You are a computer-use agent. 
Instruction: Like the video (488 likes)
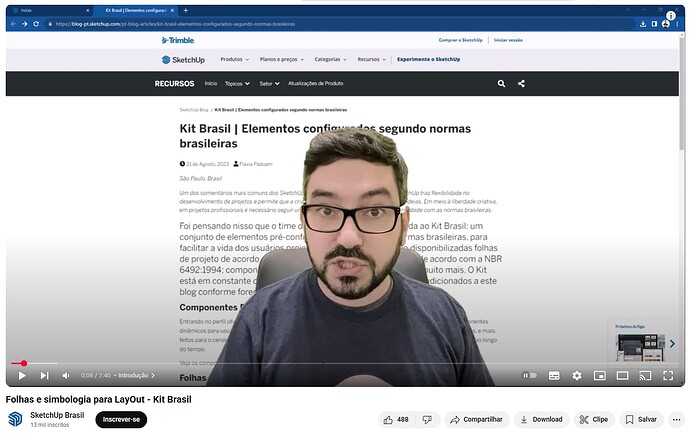click(x=396, y=419)
